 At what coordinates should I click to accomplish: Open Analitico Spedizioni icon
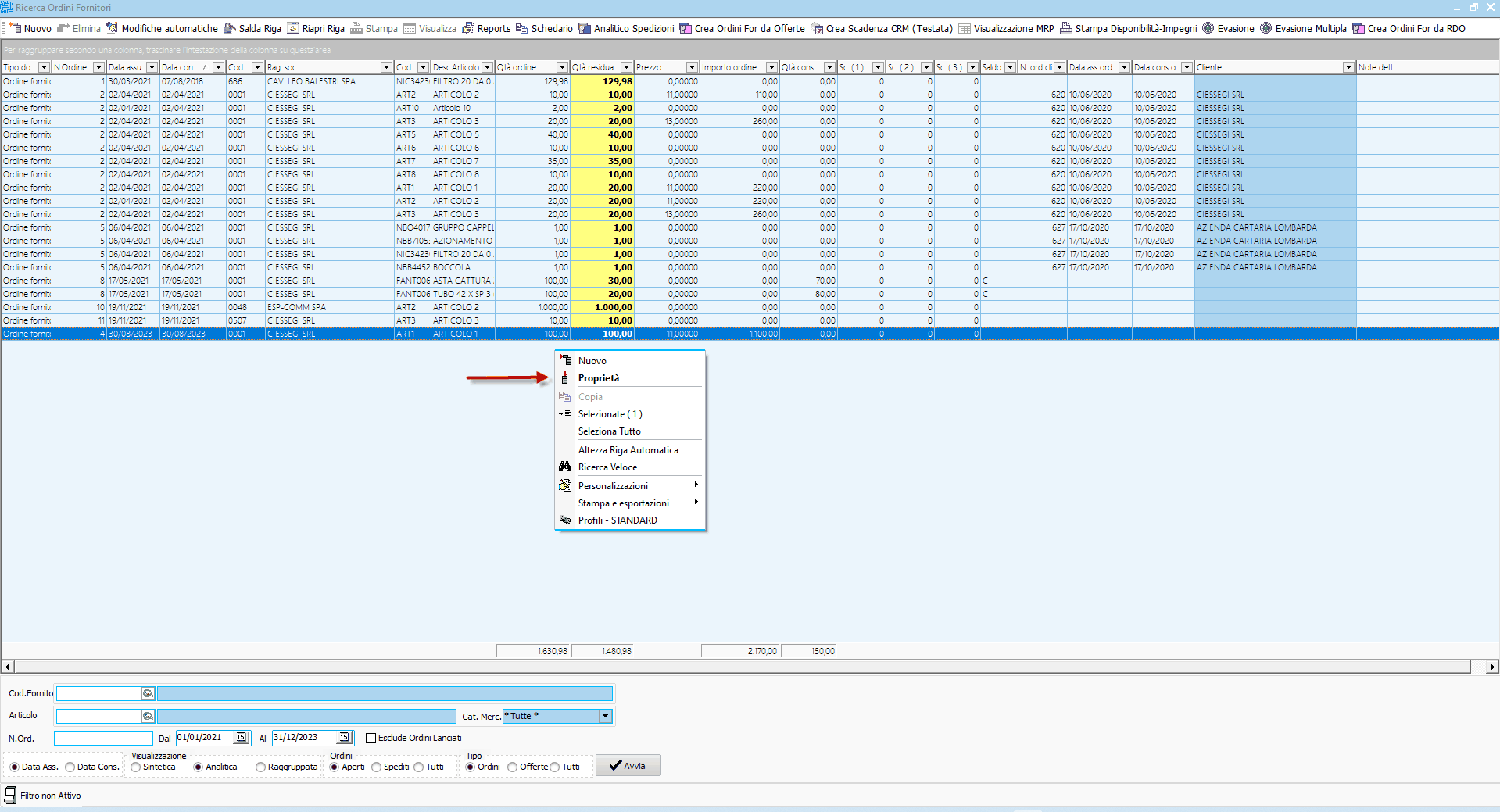pyautogui.click(x=585, y=28)
